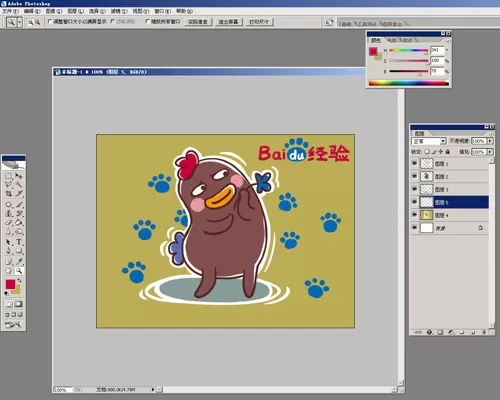The image size is (500, 400).
Task: Click zoom-in icon in options bar
Action: coord(30,22)
